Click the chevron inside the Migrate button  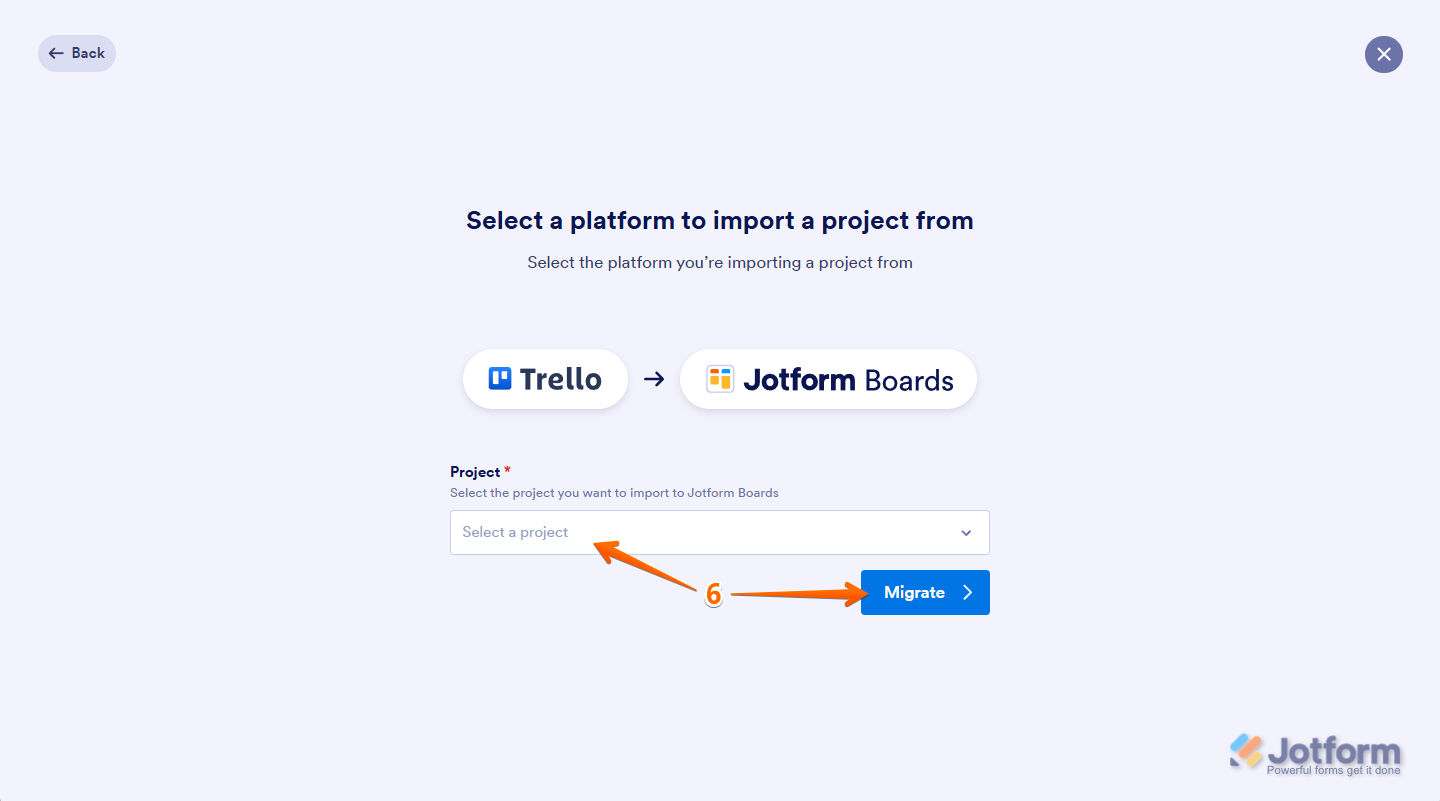coord(967,593)
